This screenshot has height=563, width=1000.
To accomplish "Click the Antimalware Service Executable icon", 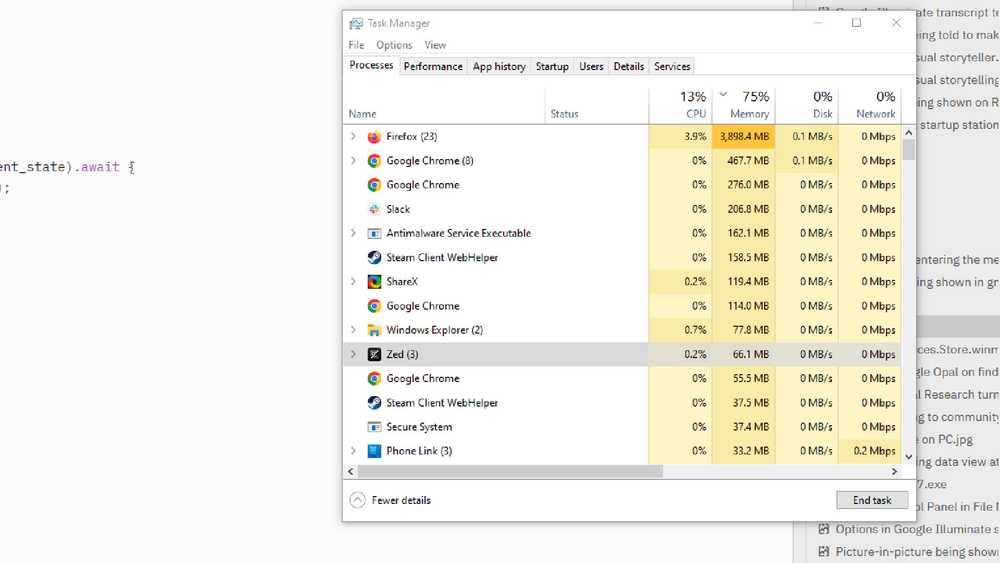I will [x=374, y=233].
